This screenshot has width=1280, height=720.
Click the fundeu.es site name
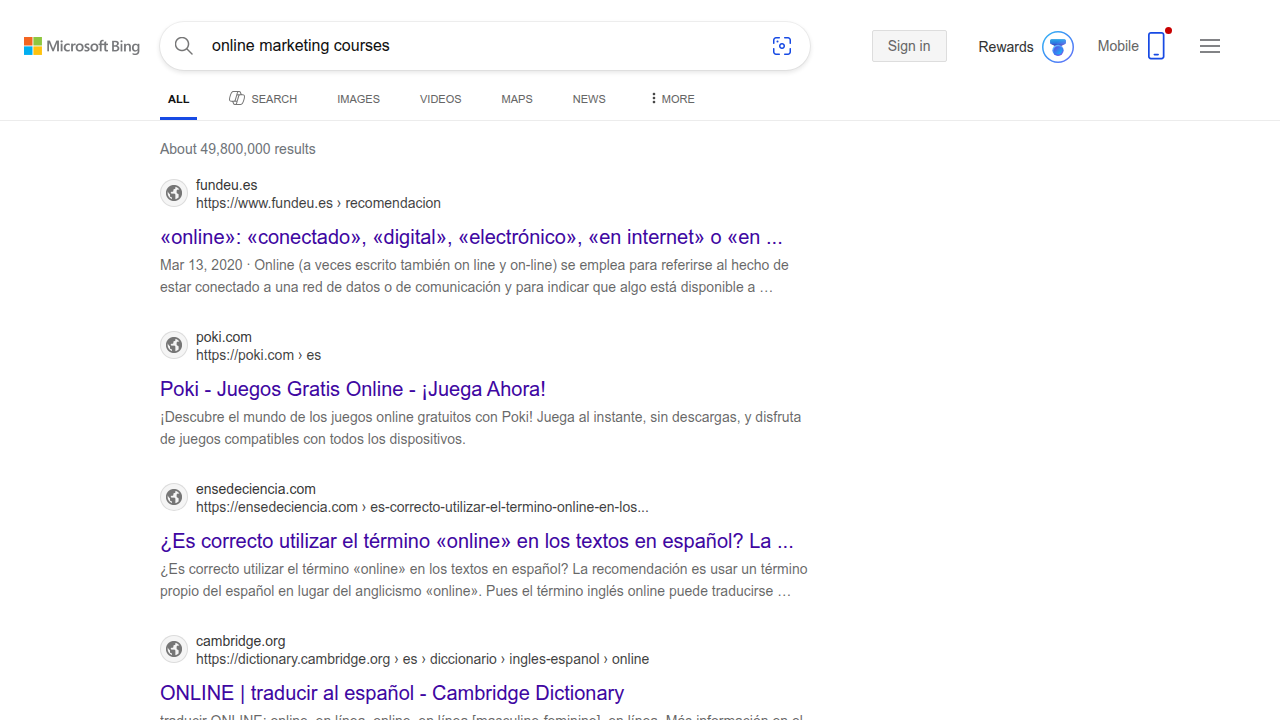pyautogui.click(x=227, y=185)
